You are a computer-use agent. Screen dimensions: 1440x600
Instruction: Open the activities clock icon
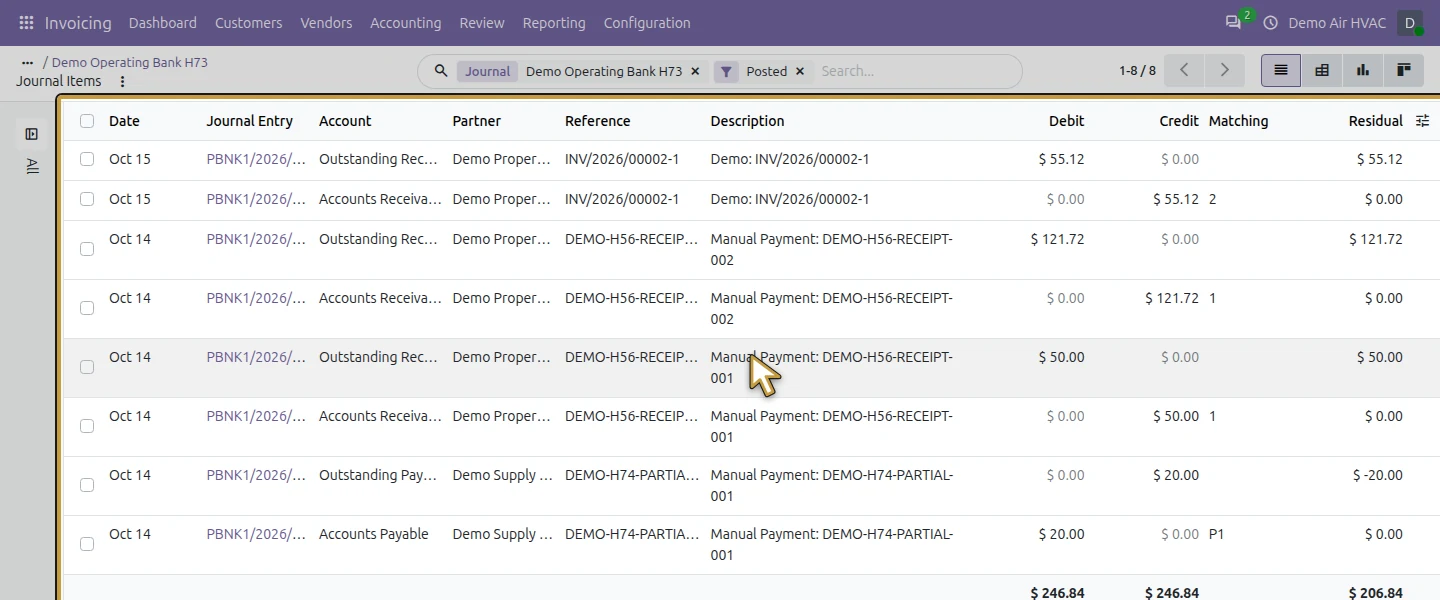(1271, 23)
